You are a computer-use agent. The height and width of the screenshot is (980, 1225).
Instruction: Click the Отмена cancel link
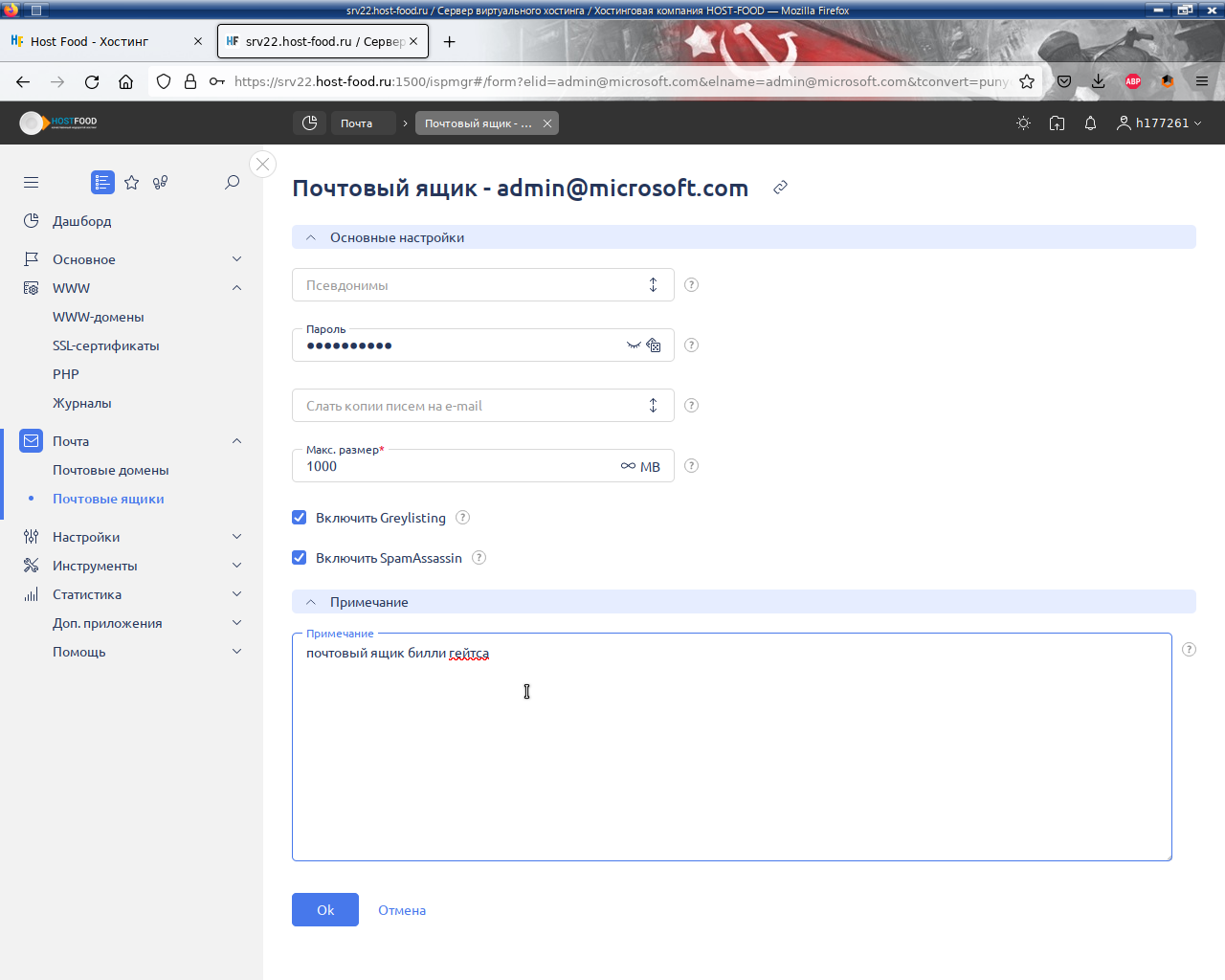point(402,910)
